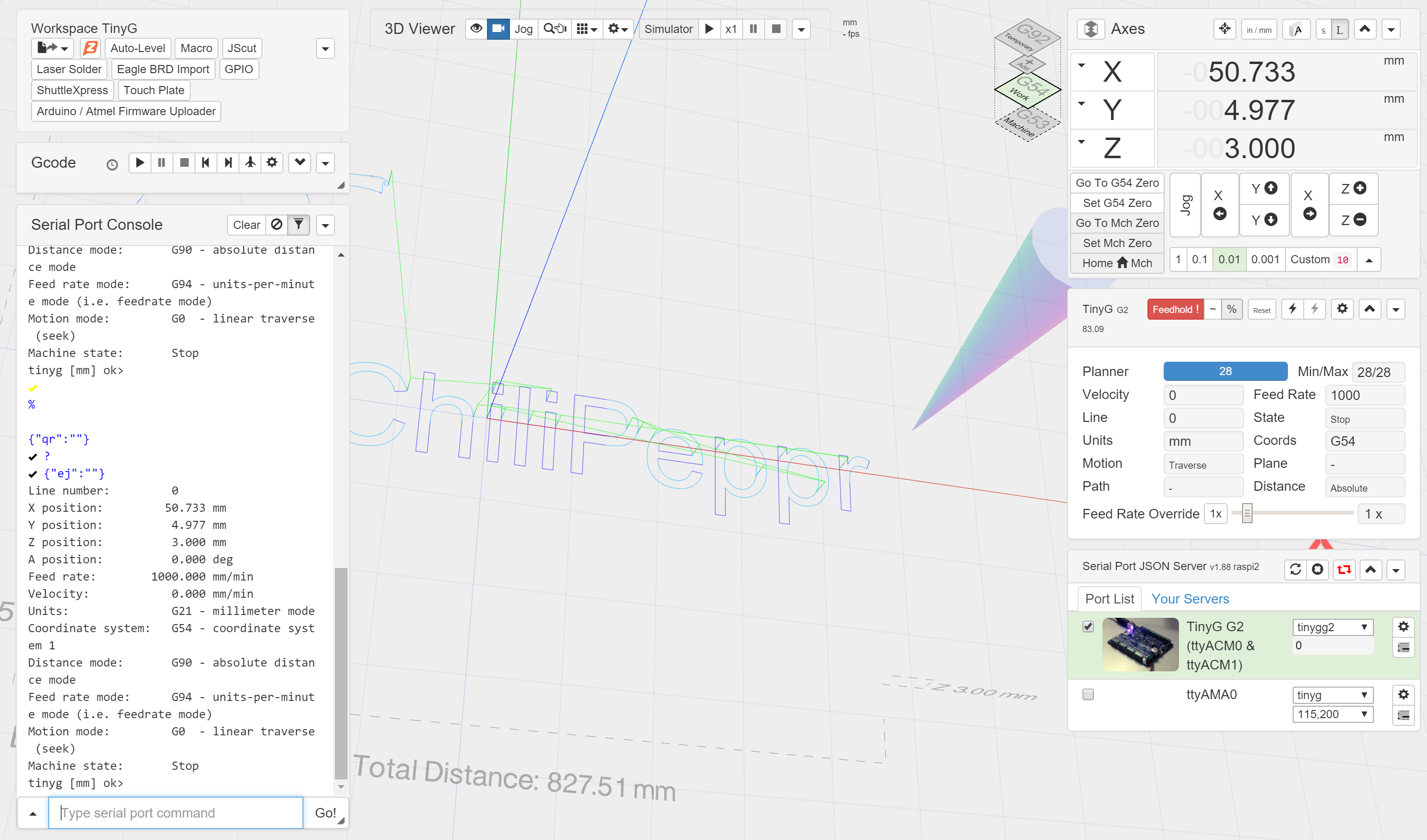Viewport: 1427px width, 840px height.
Task: Click the console filter funnel icon
Action: coord(298,225)
